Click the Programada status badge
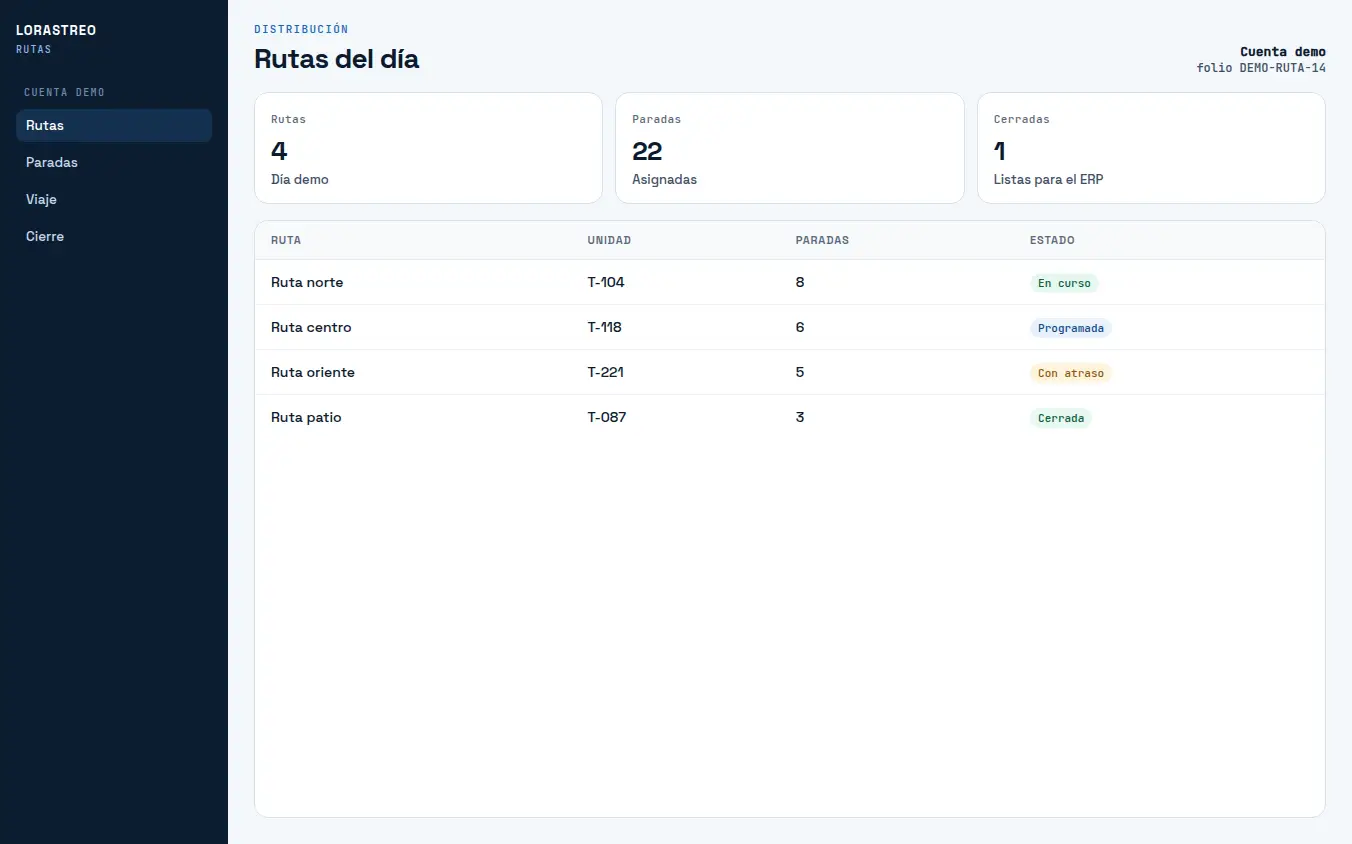The image size is (1352, 844). tap(1071, 328)
